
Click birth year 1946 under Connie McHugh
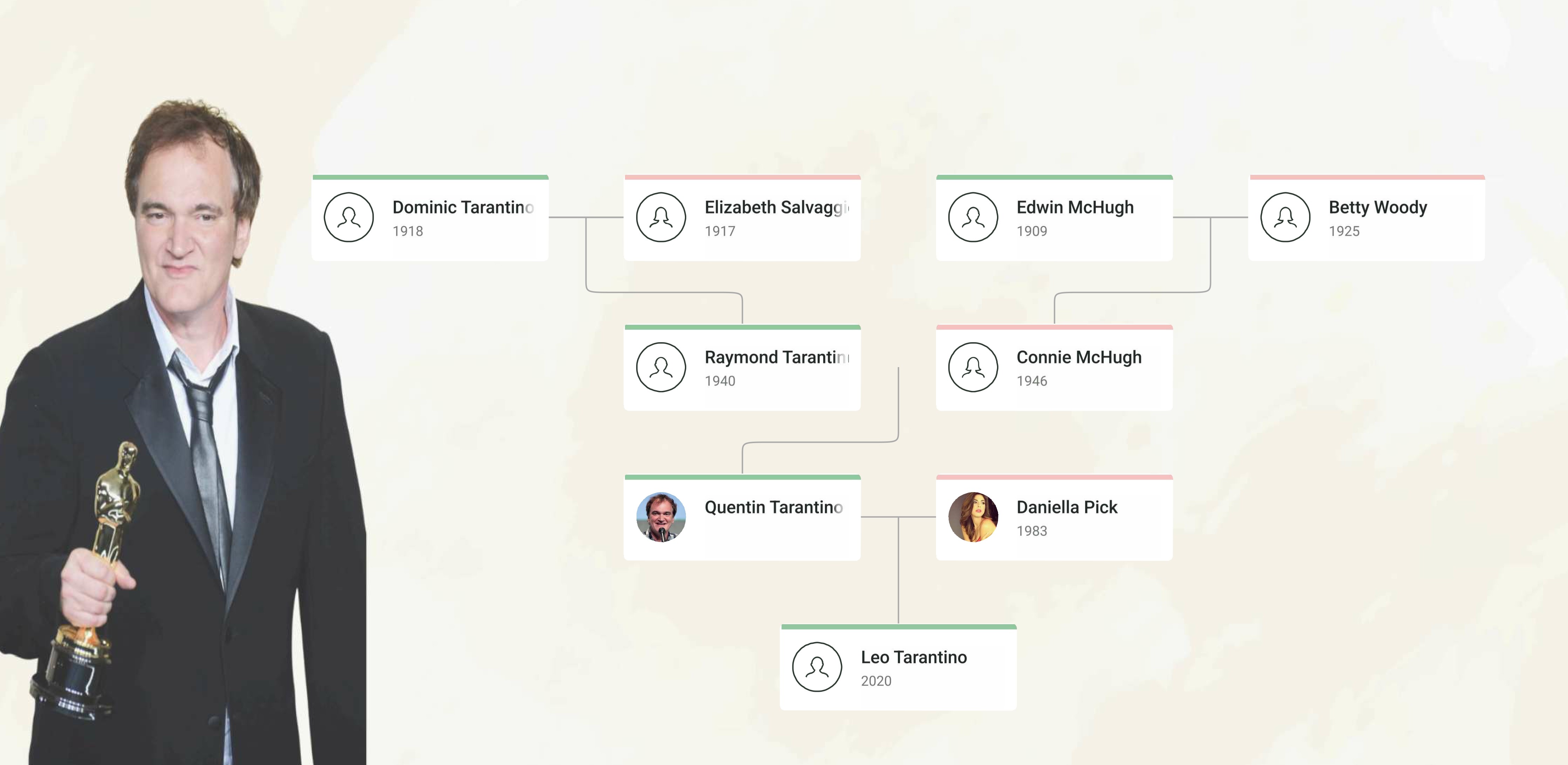click(x=1032, y=381)
